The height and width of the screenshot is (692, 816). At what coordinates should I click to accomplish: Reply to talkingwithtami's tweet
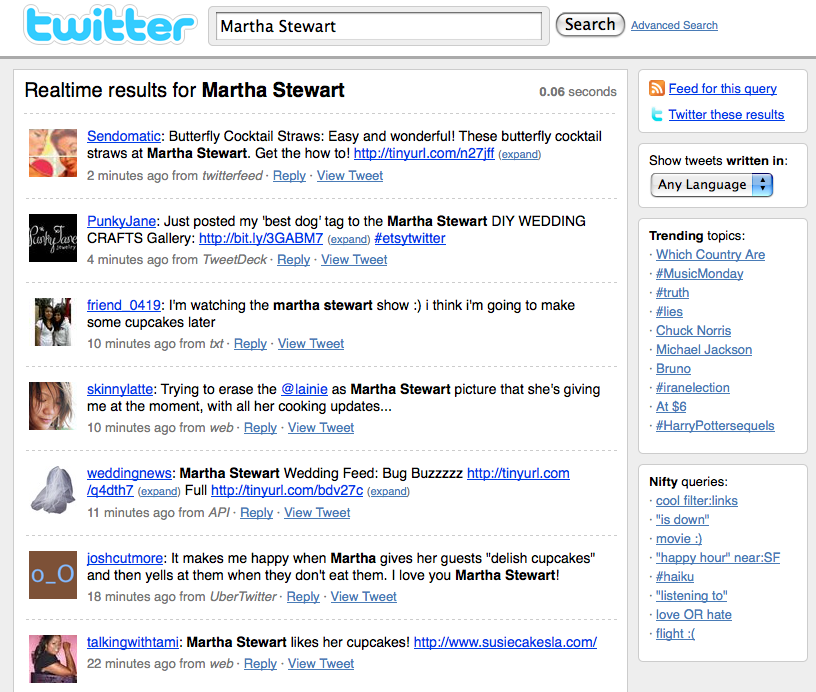click(x=260, y=664)
